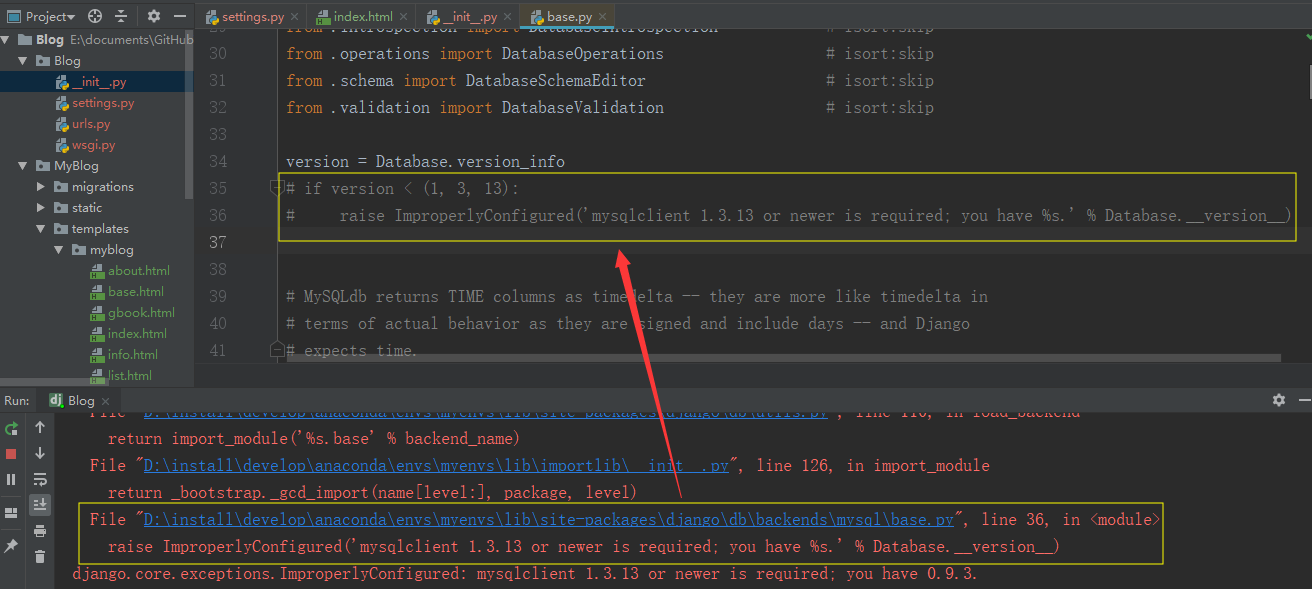
Task: Pin the Run tab
Action: (x=12, y=546)
